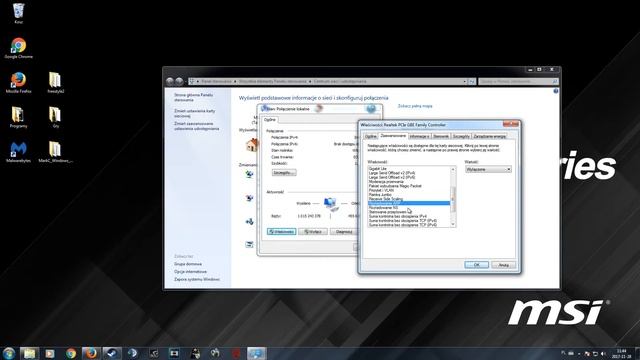The height and width of the screenshot is (360, 640).
Task: Select 'Large Send Offload v2 (IPv6)' property
Action: coord(392,177)
